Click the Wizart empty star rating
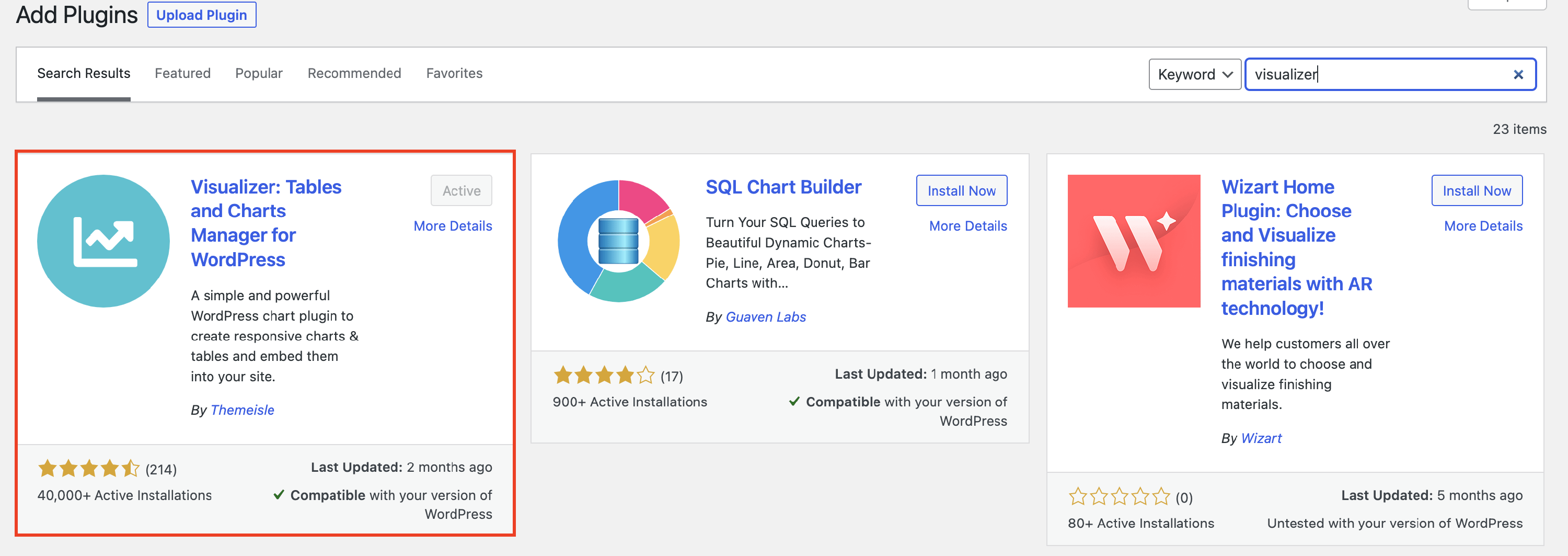This screenshot has width=1568, height=556. coord(1119,497)
